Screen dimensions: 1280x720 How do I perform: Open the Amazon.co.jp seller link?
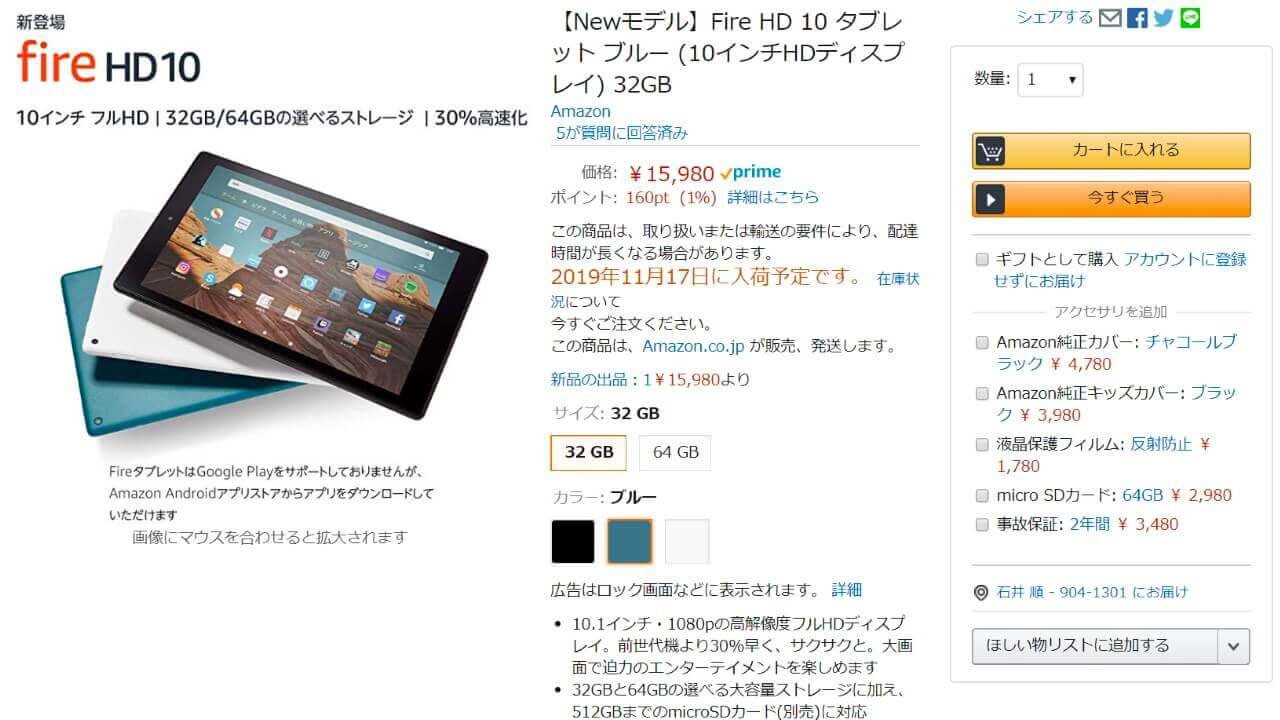(693, 346)
